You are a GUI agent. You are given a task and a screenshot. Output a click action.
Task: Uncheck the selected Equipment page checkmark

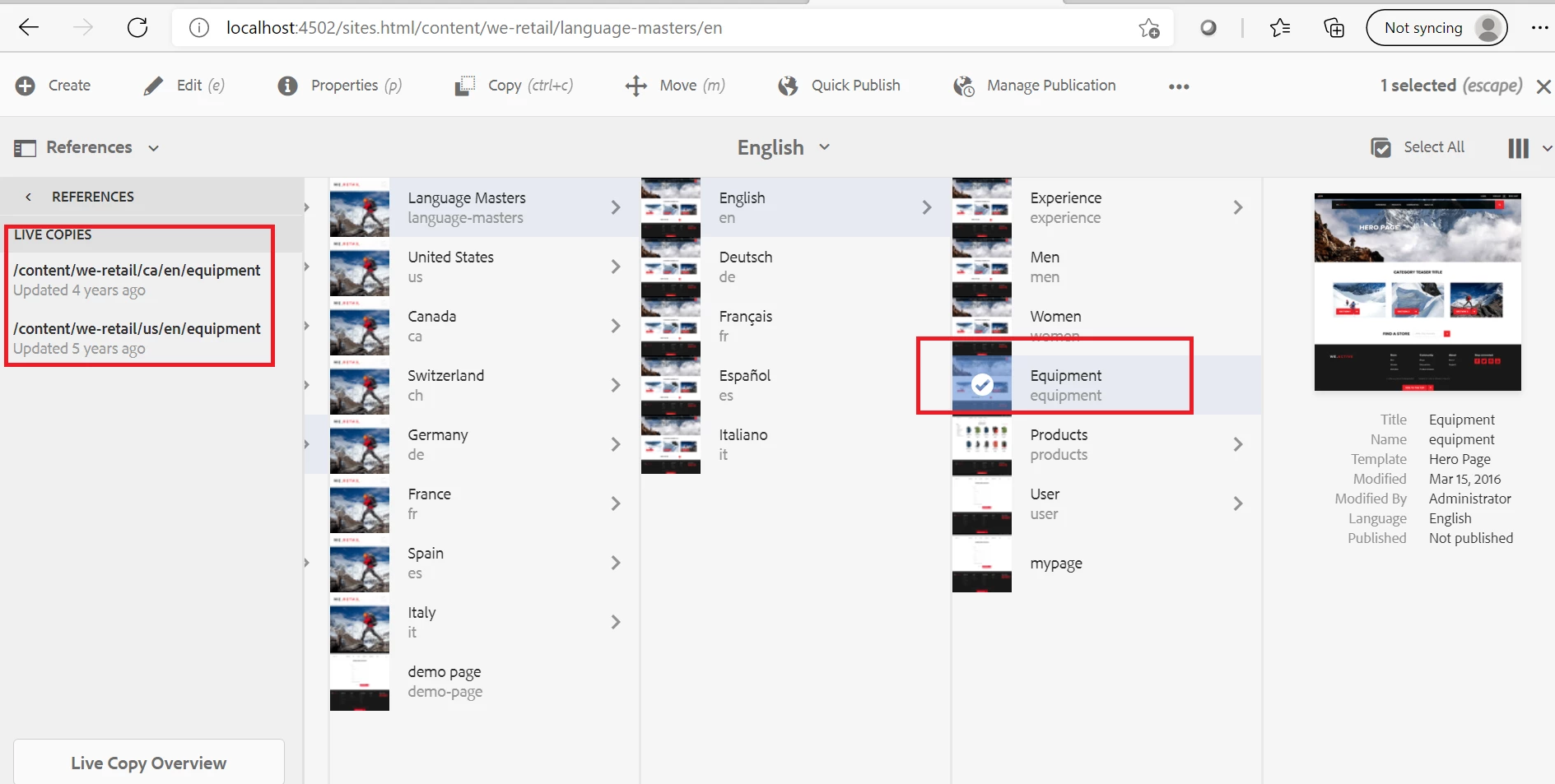coord(982,384)
